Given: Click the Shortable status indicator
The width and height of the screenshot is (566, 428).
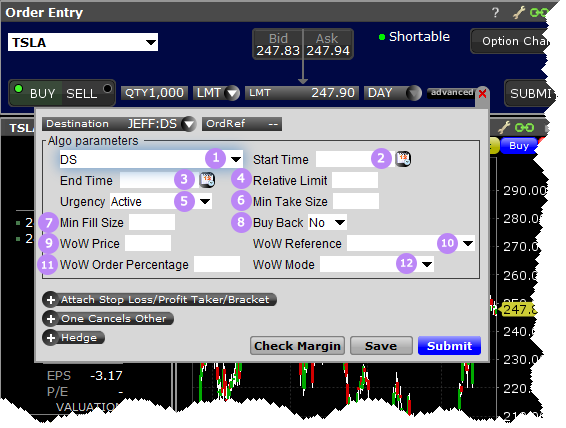Looking at the screenshot, I should 414,37.
